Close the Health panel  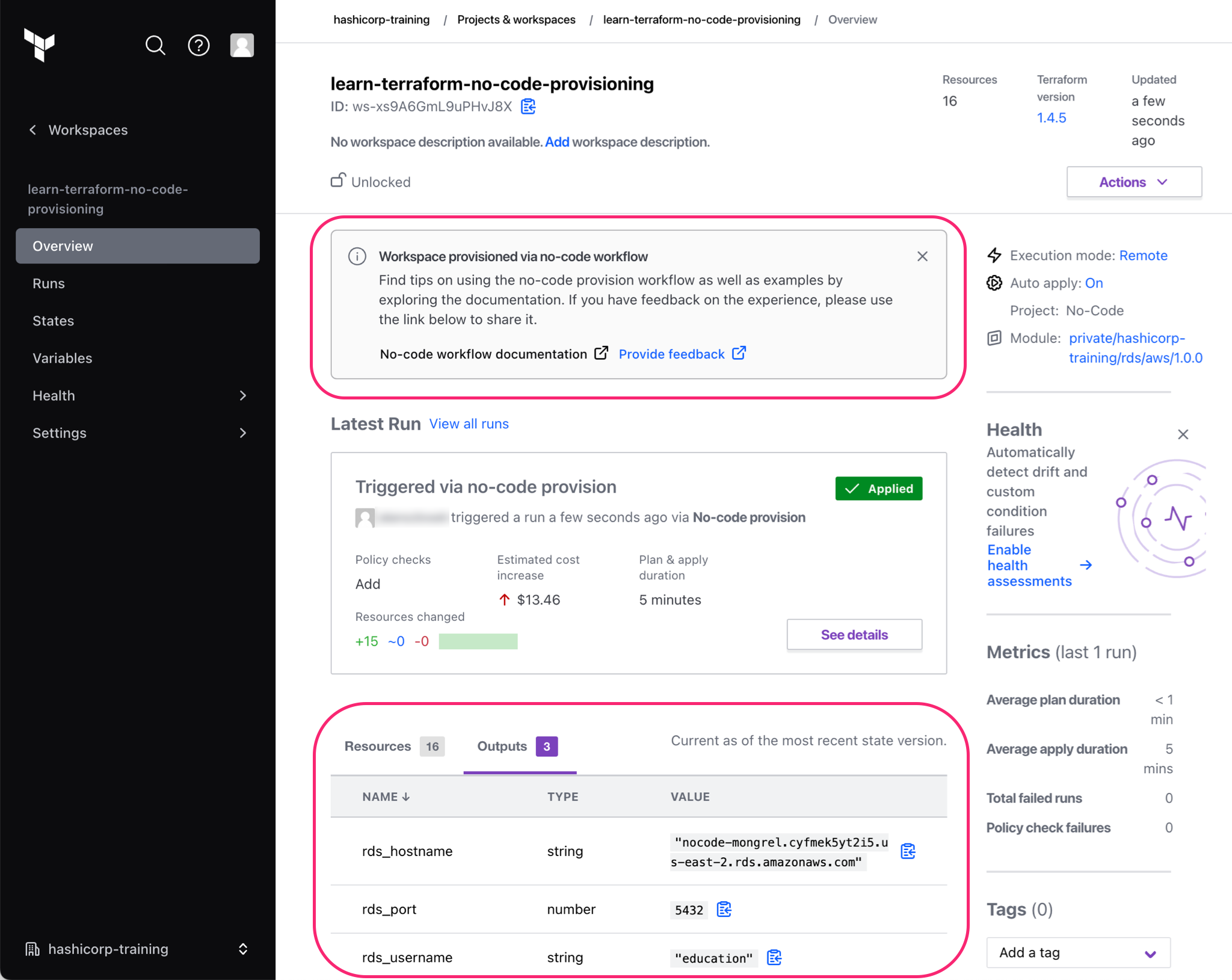(x=1183, y=434)
